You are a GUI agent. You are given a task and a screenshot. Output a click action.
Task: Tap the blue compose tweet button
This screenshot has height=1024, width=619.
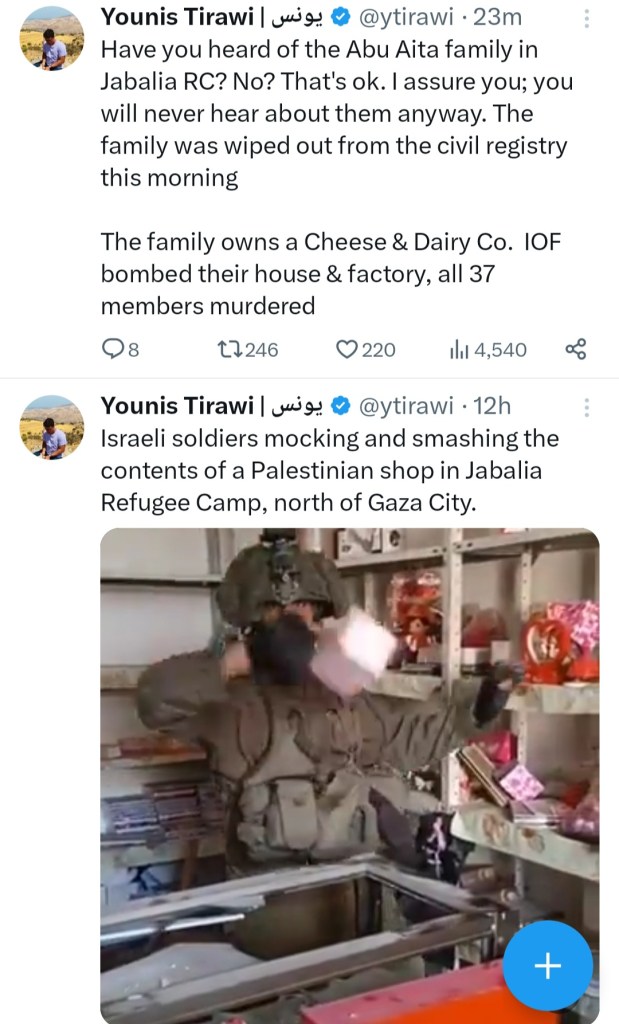[548, 966]
